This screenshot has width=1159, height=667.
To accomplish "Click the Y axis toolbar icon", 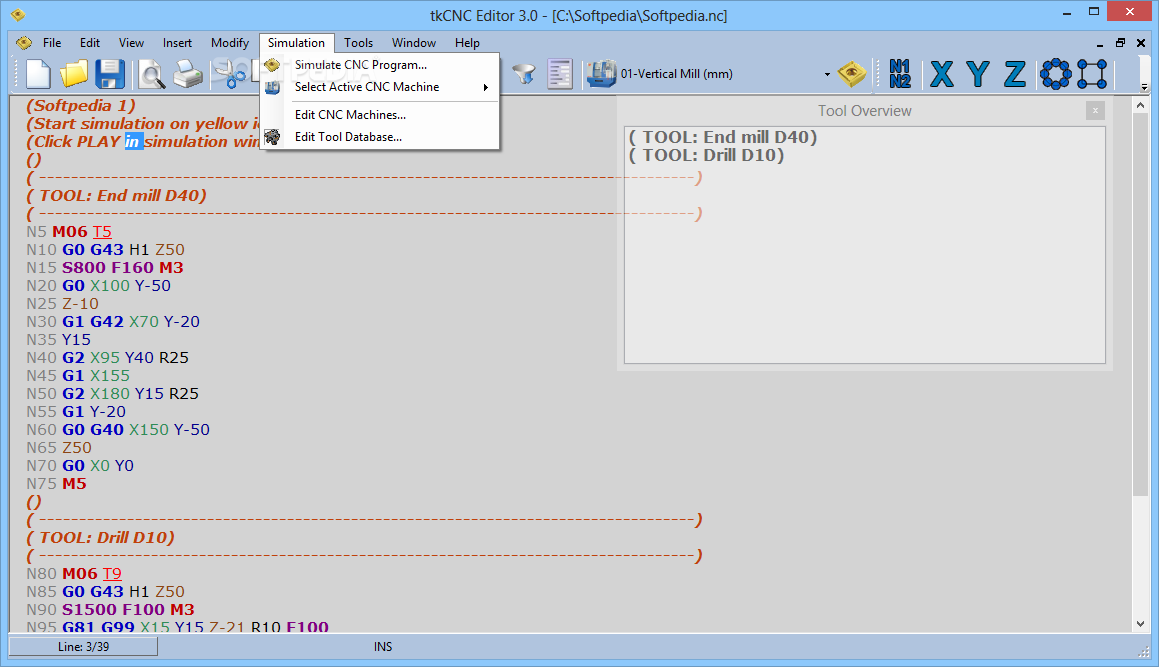I will [x=978, y=74].
